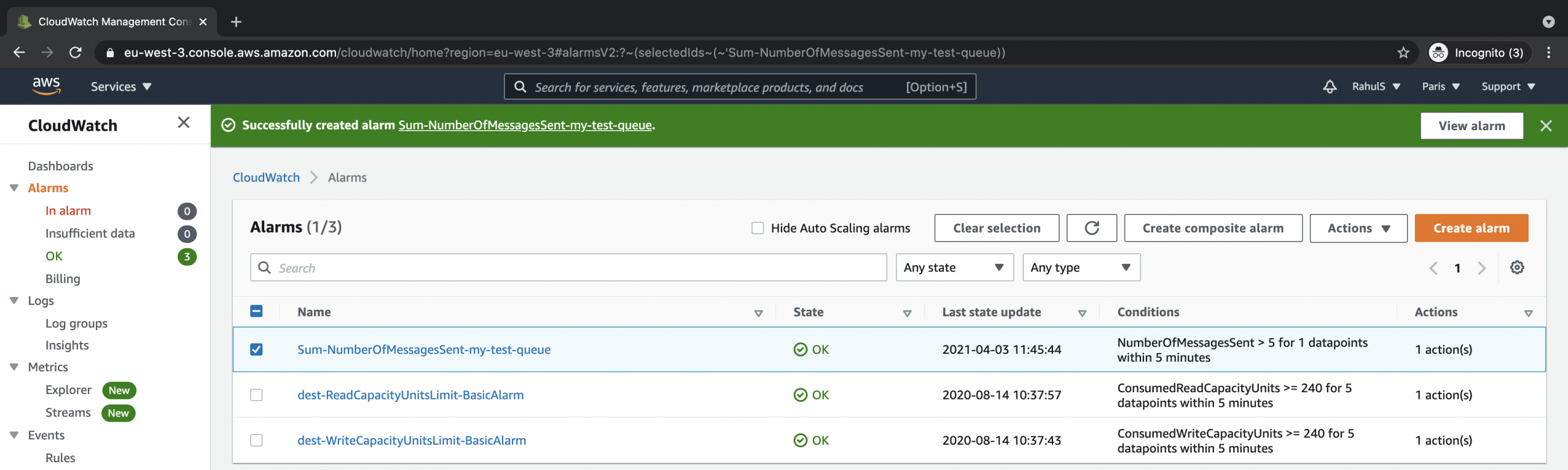This screenshot has height=470, width=1568.
Task: Close the CloudWatch sidebar with X icon
Action: click(184, 122)
